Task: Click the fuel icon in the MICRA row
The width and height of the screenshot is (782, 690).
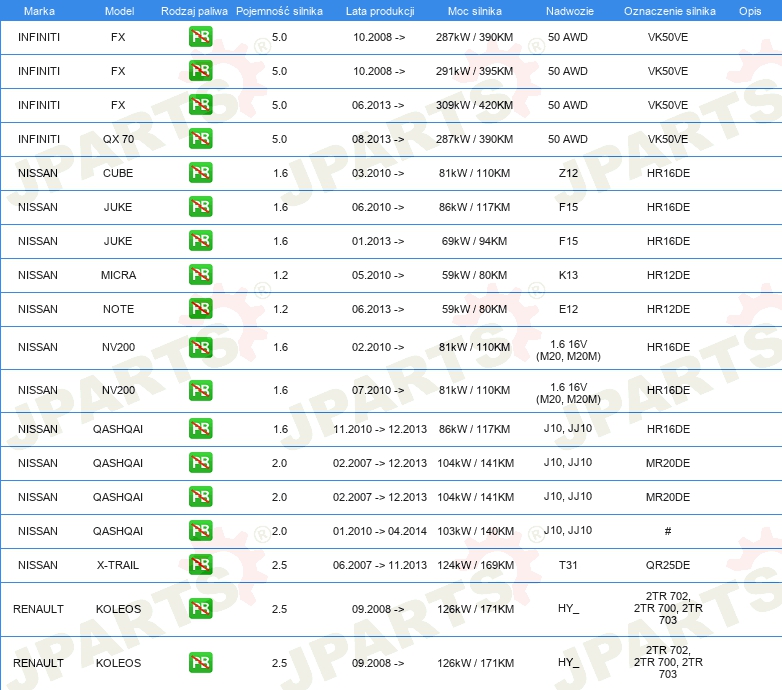Action: 200,274
